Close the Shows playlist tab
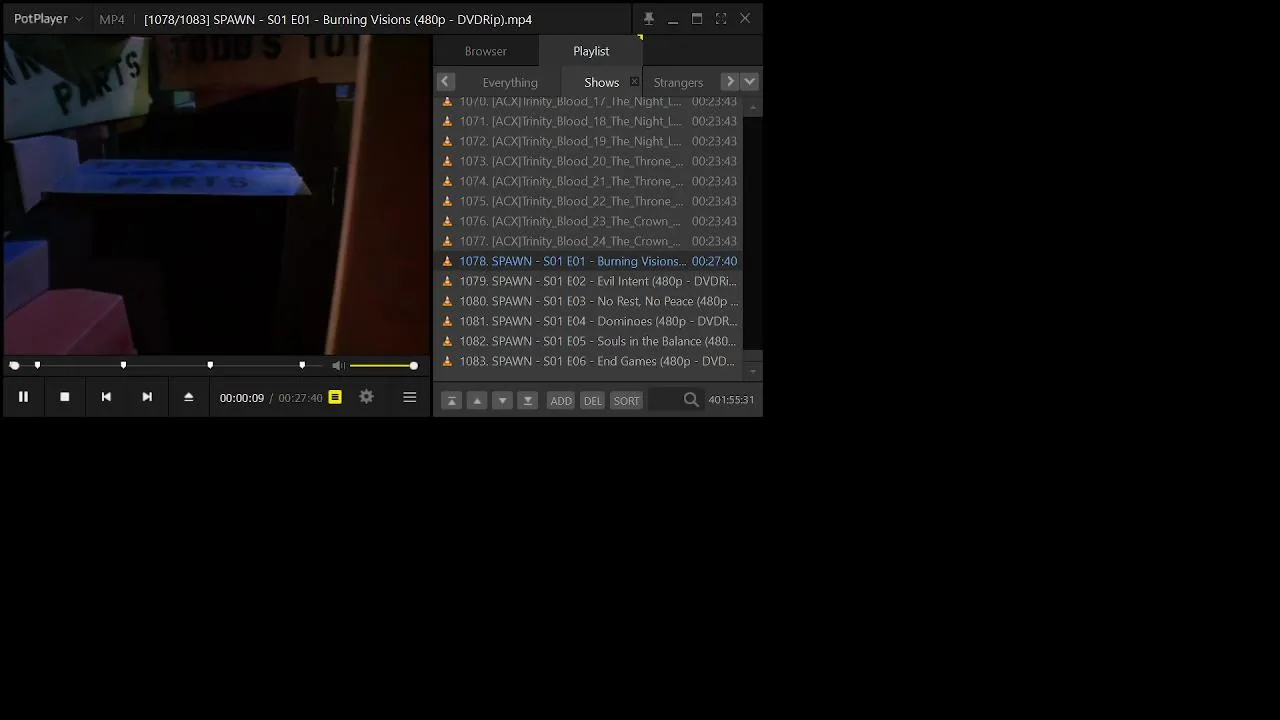The width and height of the screenshot is (1280, 720). 634,81
